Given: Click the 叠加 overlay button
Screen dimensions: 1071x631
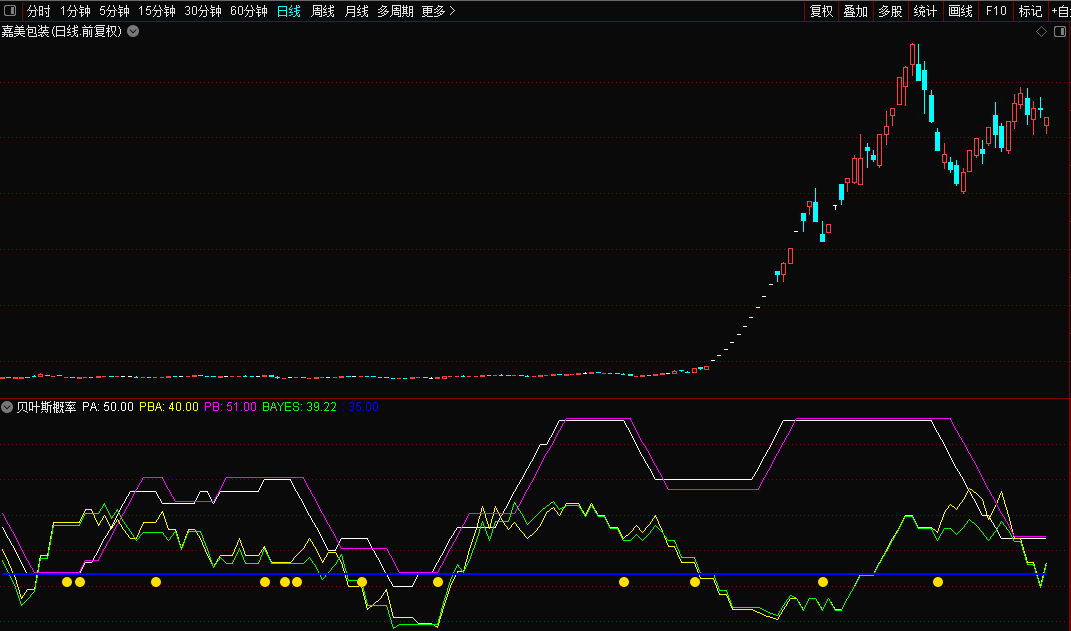Looking at the screenshot, I should coord(855,11).
